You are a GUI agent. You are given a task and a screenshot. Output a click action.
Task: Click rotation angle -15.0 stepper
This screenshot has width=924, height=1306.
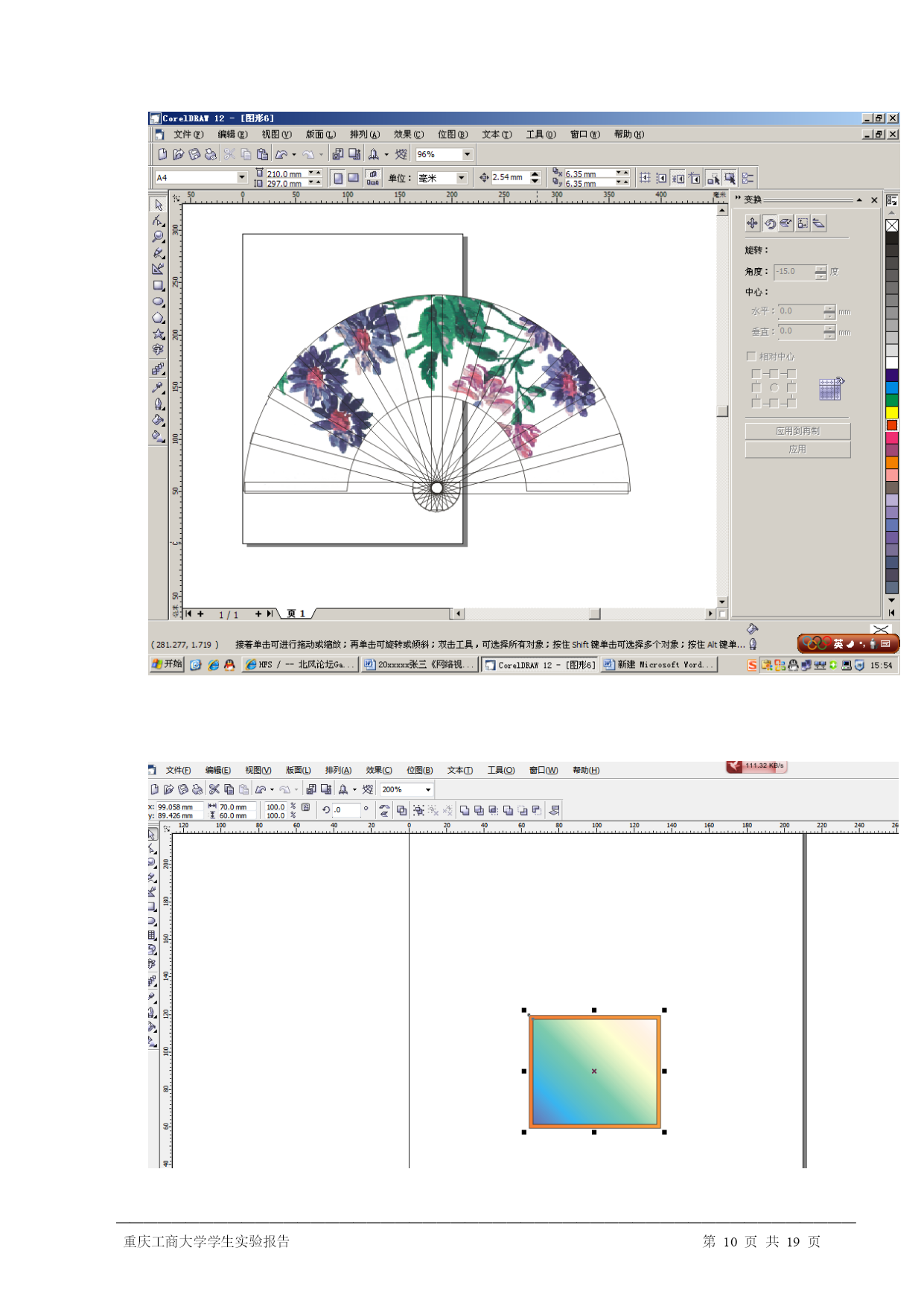821,272
